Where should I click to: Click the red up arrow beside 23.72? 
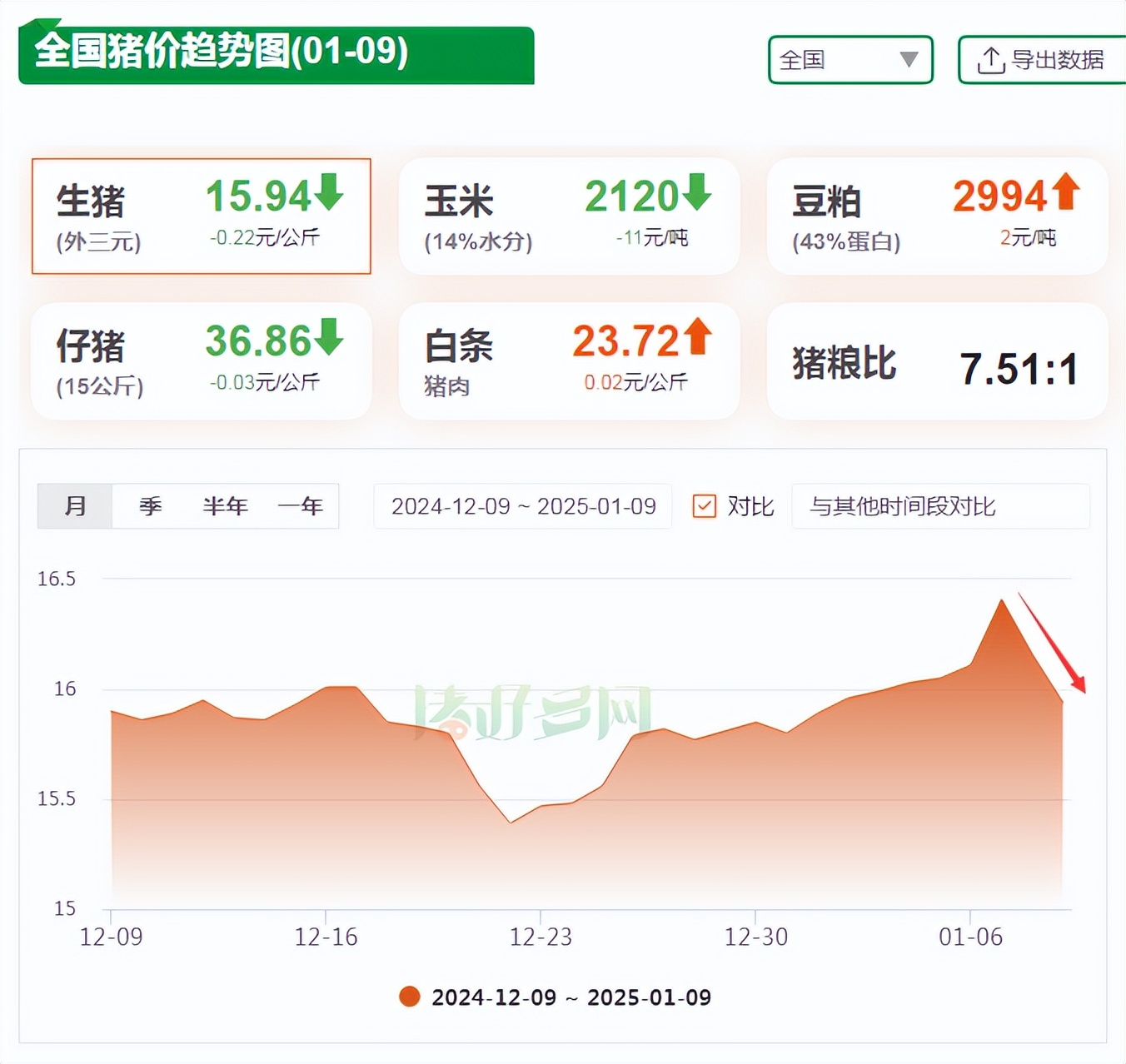(x=698, y=336)
